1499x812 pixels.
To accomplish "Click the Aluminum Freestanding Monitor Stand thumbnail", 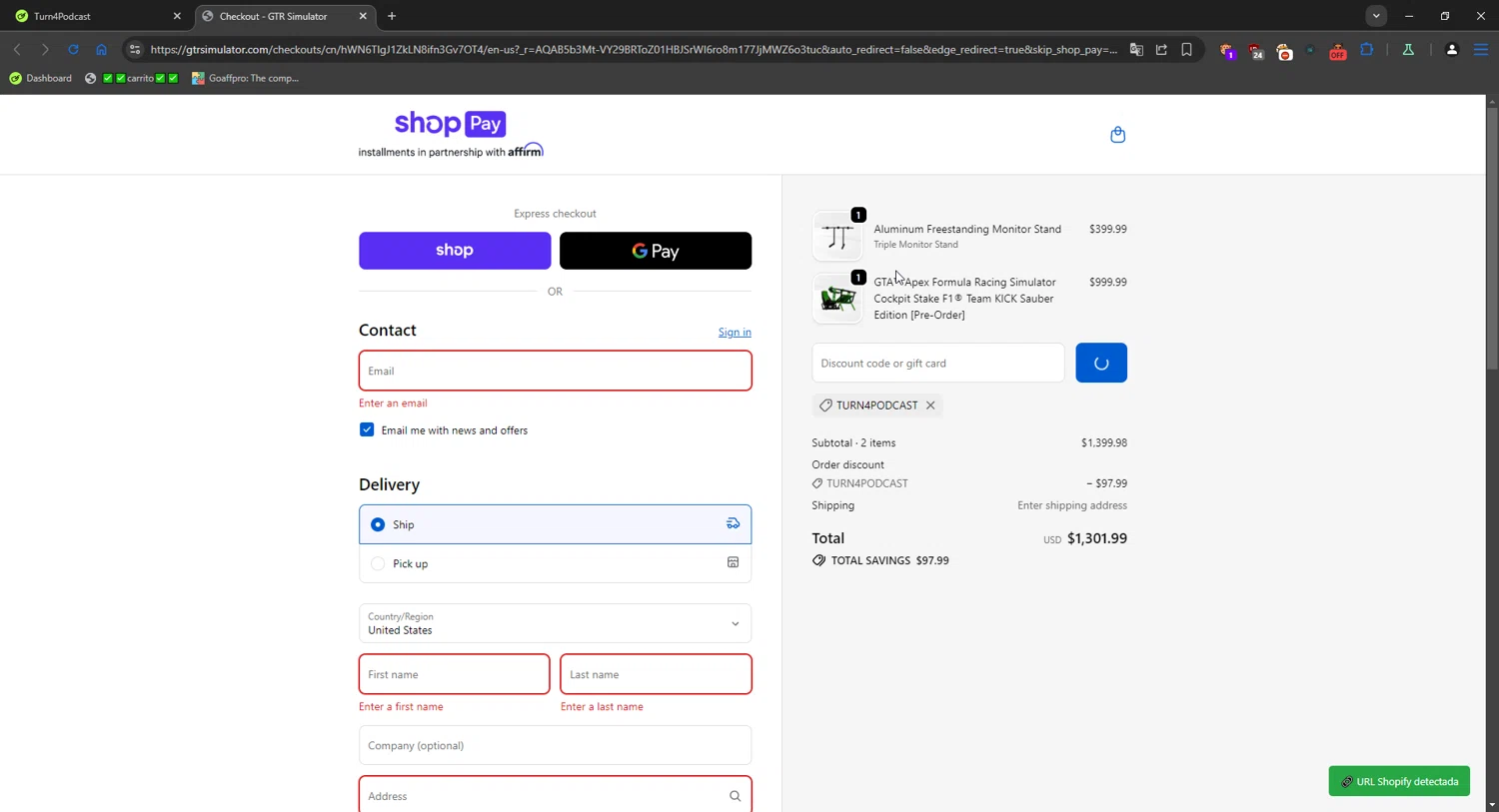I will click(837, 237).
